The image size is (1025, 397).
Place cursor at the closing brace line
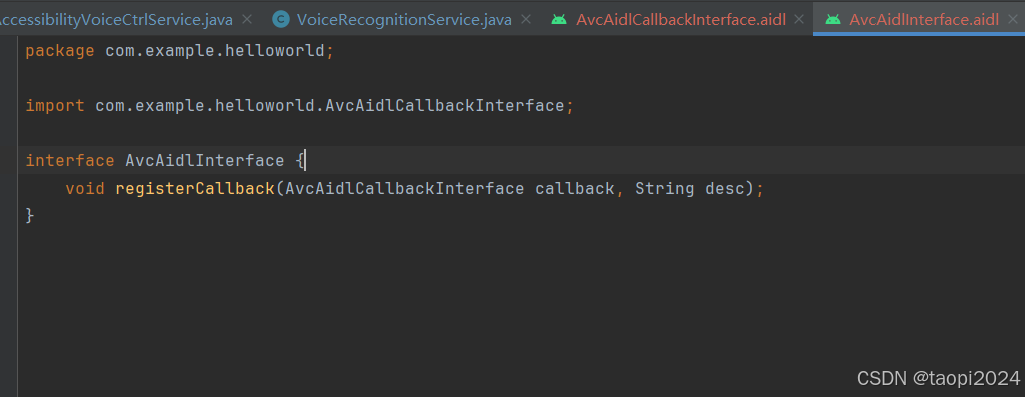[x=29, y=215]
